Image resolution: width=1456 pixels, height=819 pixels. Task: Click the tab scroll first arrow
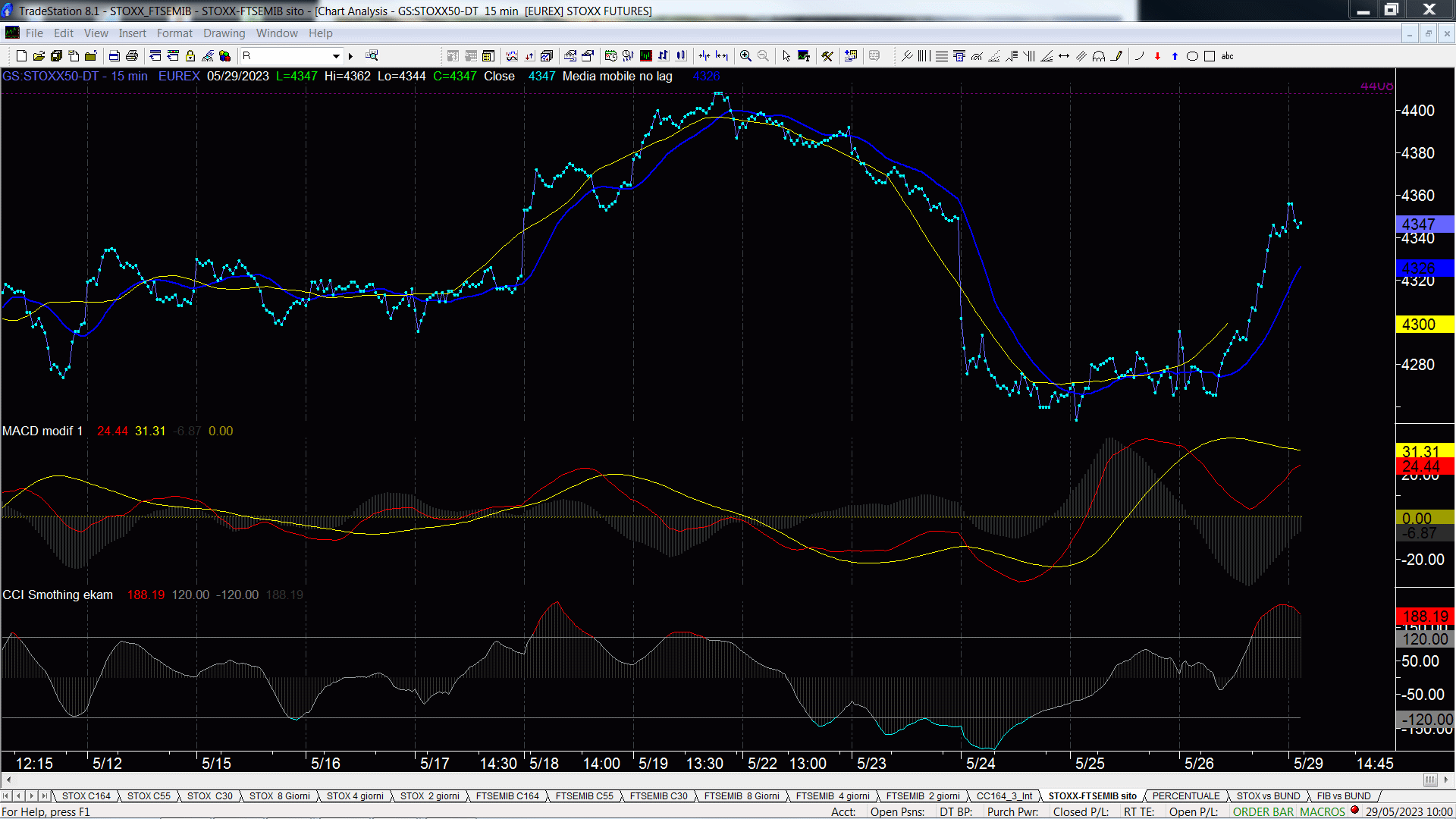[6, 796]
